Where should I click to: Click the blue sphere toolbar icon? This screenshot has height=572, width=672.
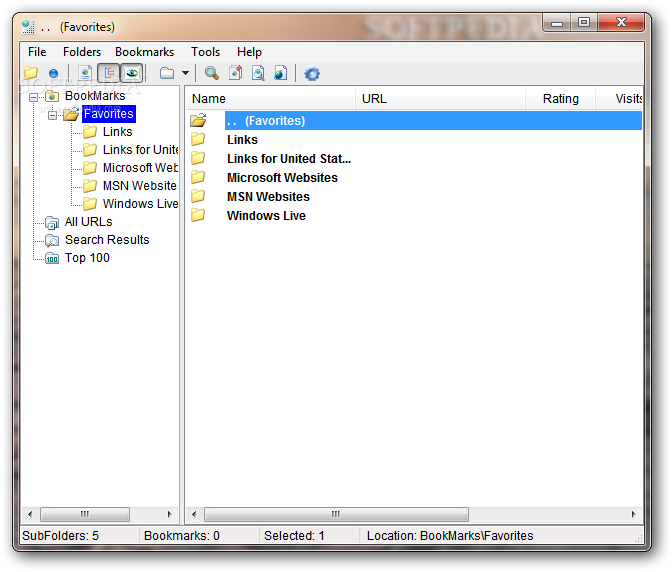pyautogui.click(x=53, y=74)
